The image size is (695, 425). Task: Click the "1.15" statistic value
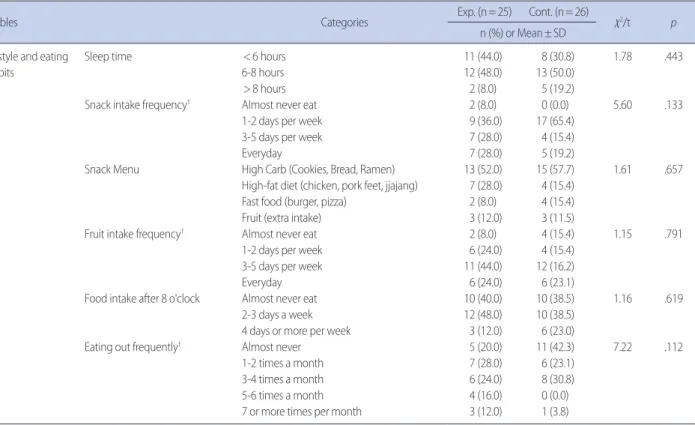[x=623, y=234]
